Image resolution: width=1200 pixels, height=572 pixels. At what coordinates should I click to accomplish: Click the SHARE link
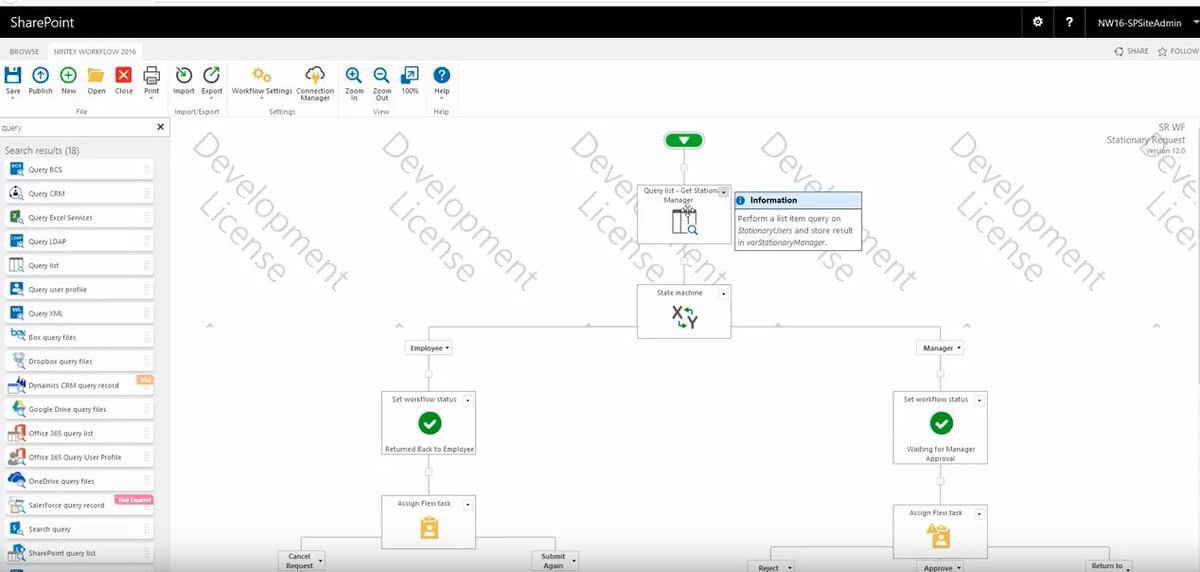point(1132,51)
